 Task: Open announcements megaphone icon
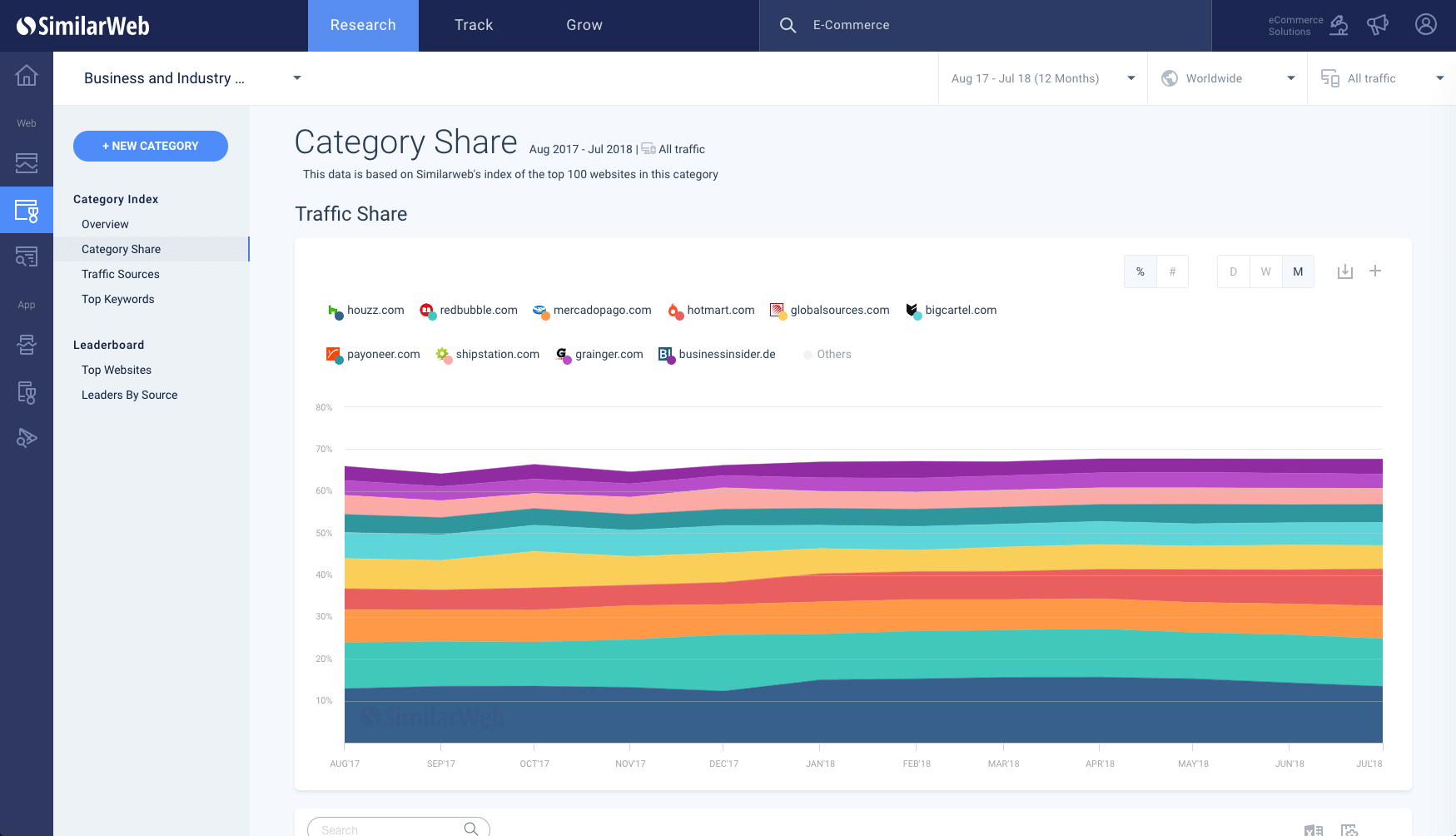click(x=1378, y=25)
